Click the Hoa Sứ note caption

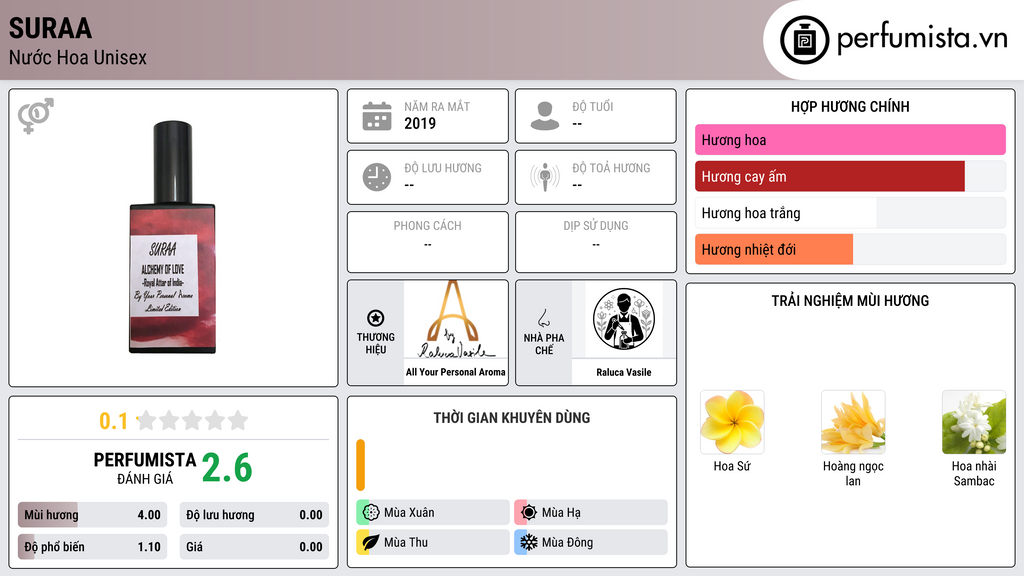732,466
